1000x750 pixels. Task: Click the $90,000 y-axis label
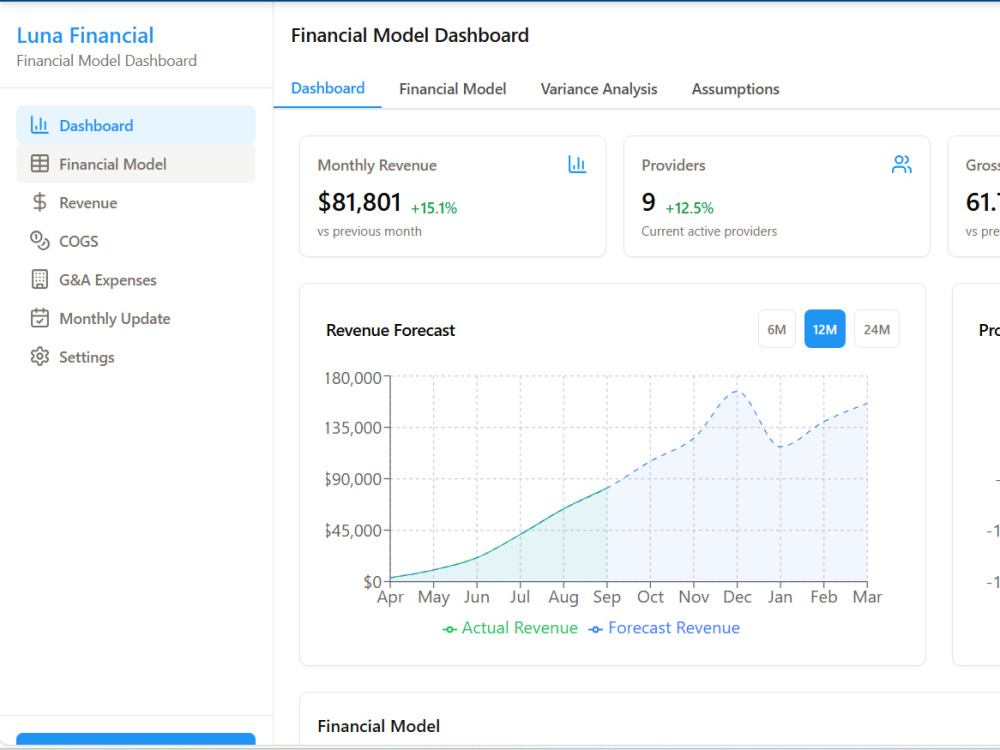(x=353, y=479)
